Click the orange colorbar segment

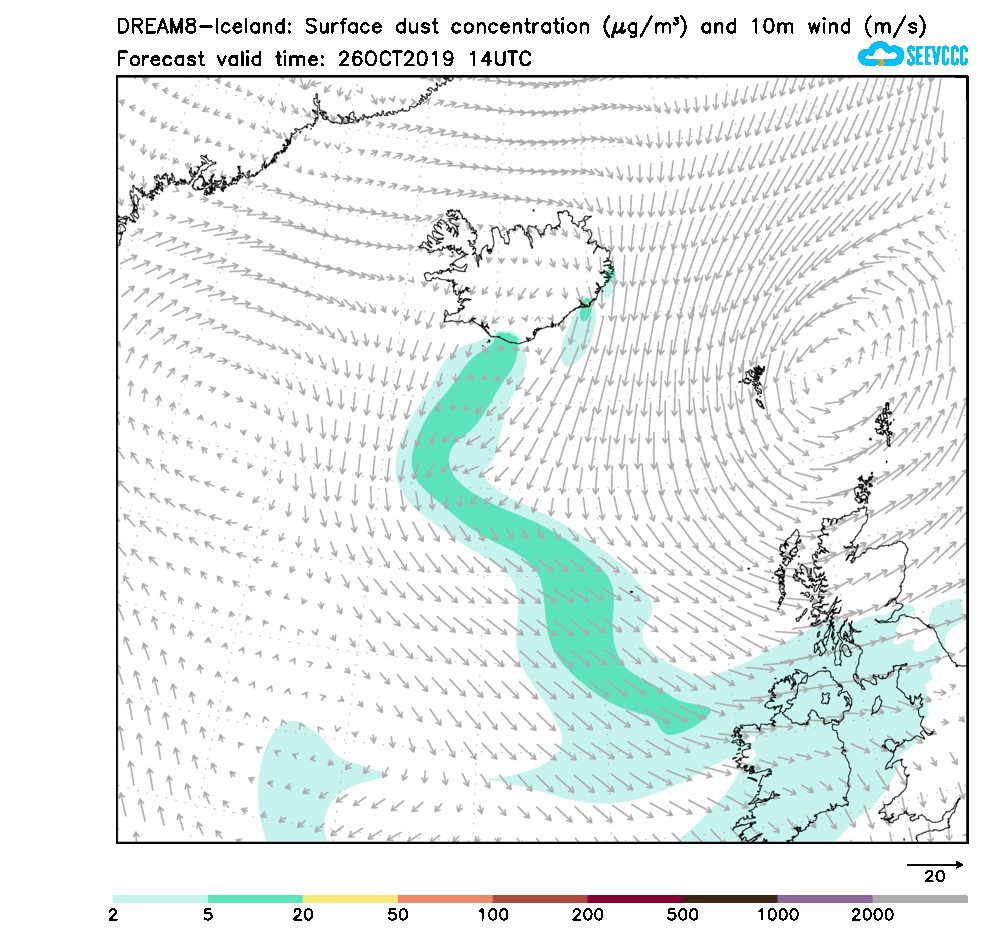(445, 899)
